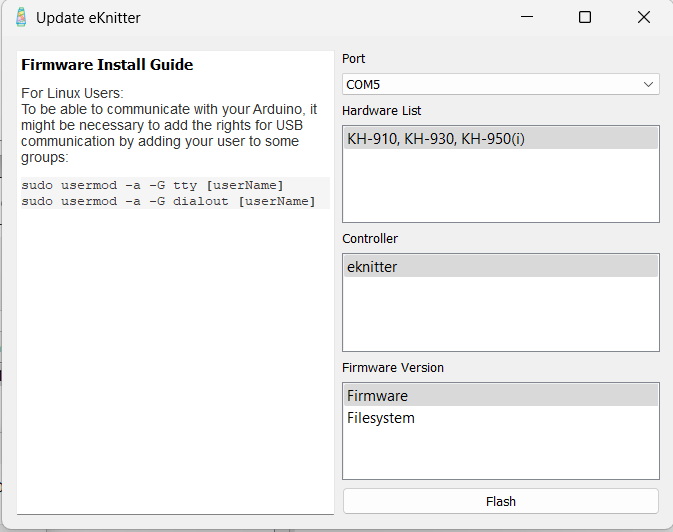
Task: Select Firmware in Firmware Version list
Action: tap(377, 396)
